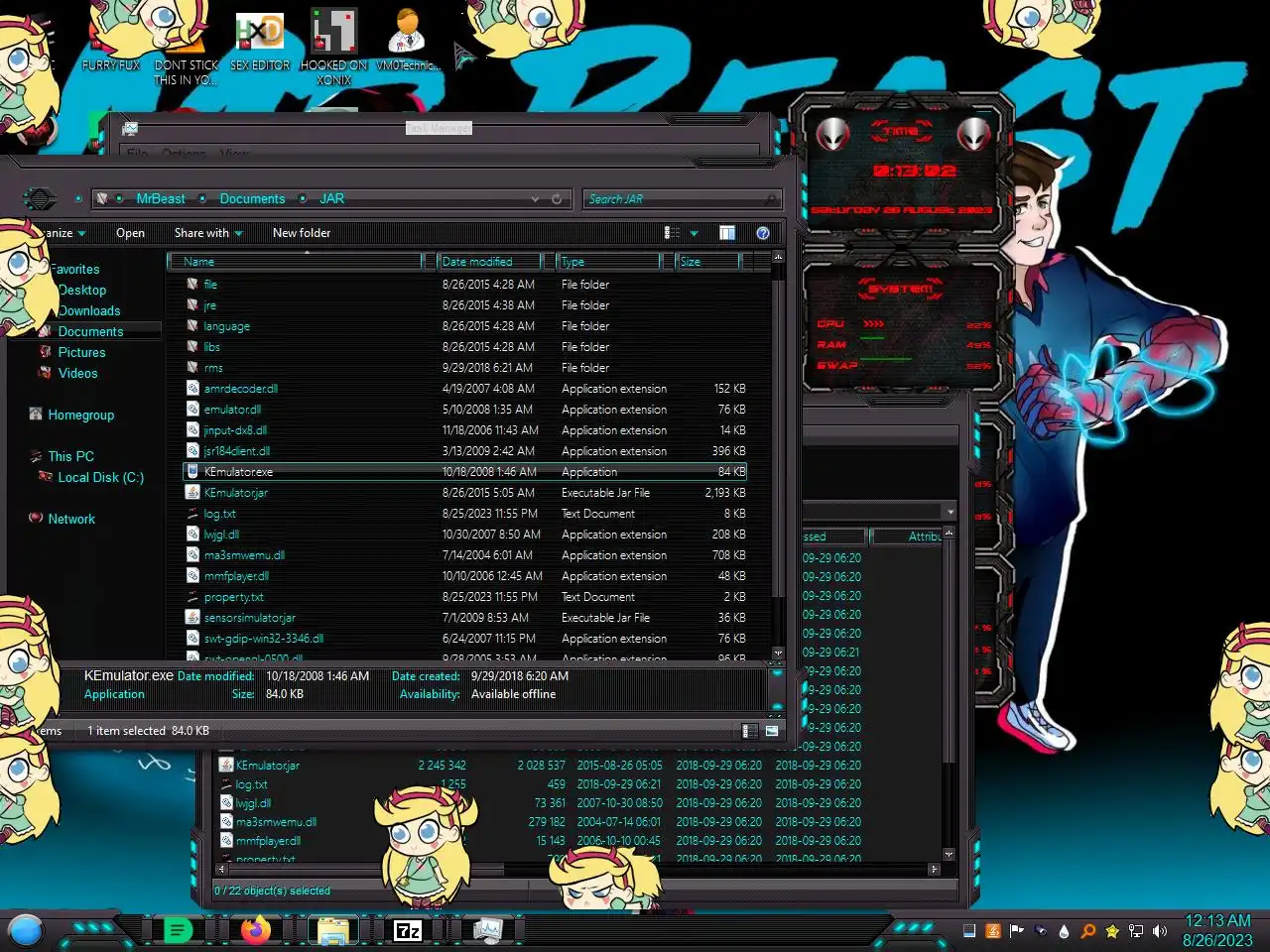Click the New folder button

[302, 233]
